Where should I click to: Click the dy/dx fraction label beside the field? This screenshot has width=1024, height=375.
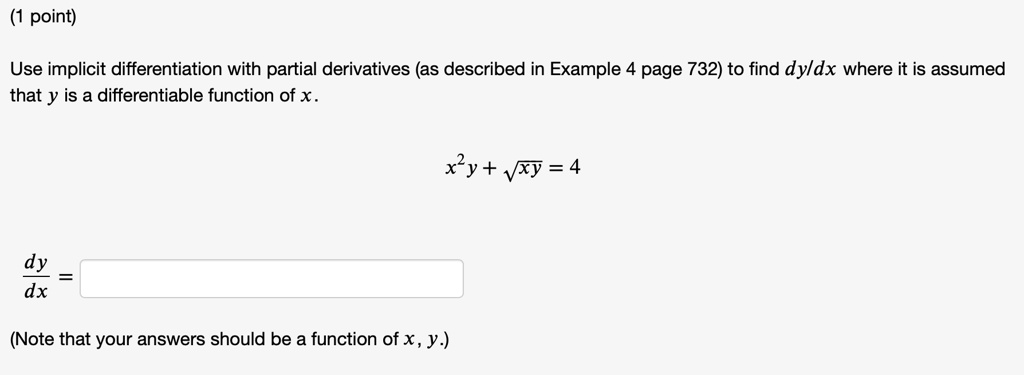coord(36,278)
